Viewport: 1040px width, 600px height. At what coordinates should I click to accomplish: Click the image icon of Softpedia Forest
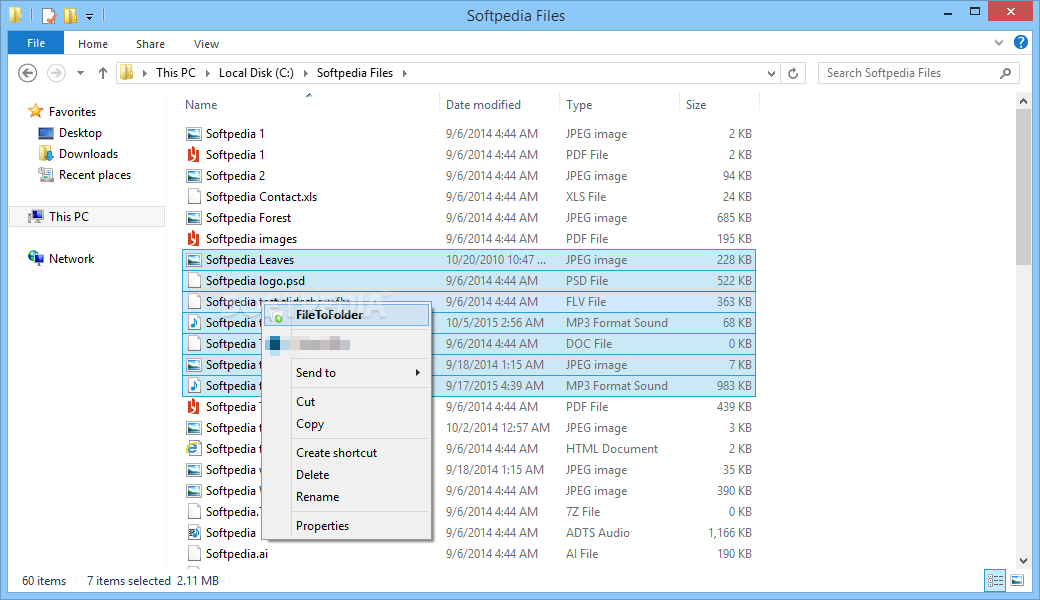(x=194, y=218)
